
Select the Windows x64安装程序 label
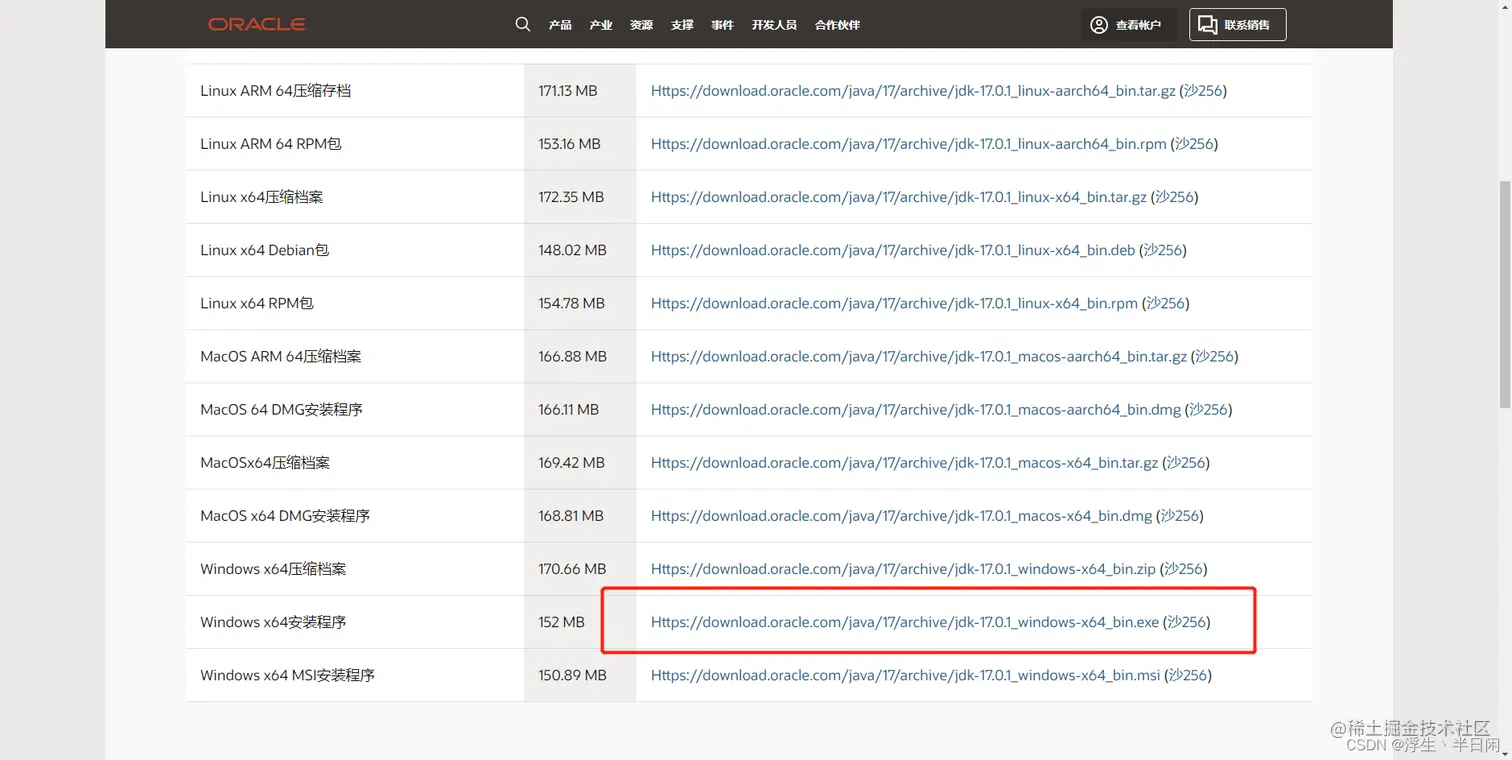(x=273, y=621)
